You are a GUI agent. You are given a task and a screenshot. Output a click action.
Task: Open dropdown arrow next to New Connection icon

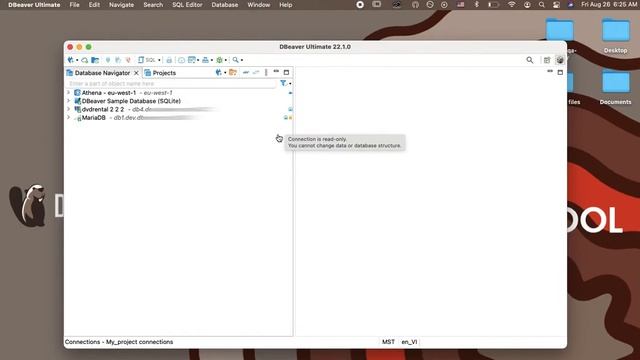click(77, 60)
